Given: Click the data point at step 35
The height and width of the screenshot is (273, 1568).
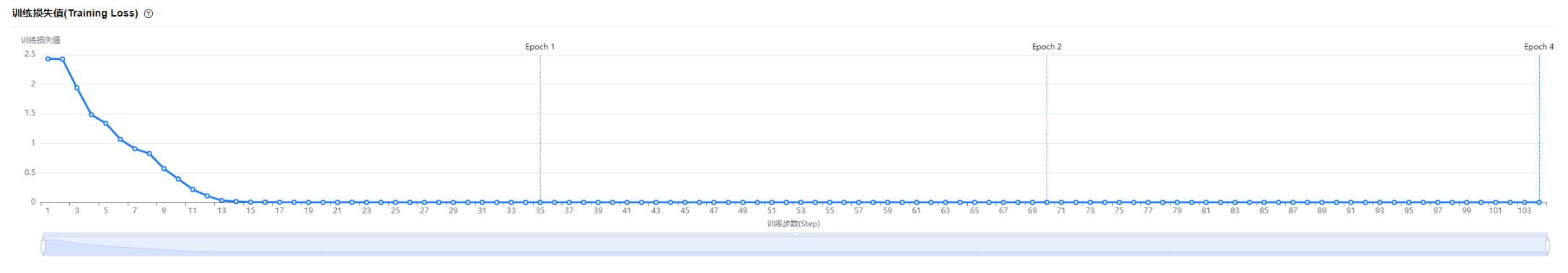Looking at the screenshot, I should (x=540, y=202).
